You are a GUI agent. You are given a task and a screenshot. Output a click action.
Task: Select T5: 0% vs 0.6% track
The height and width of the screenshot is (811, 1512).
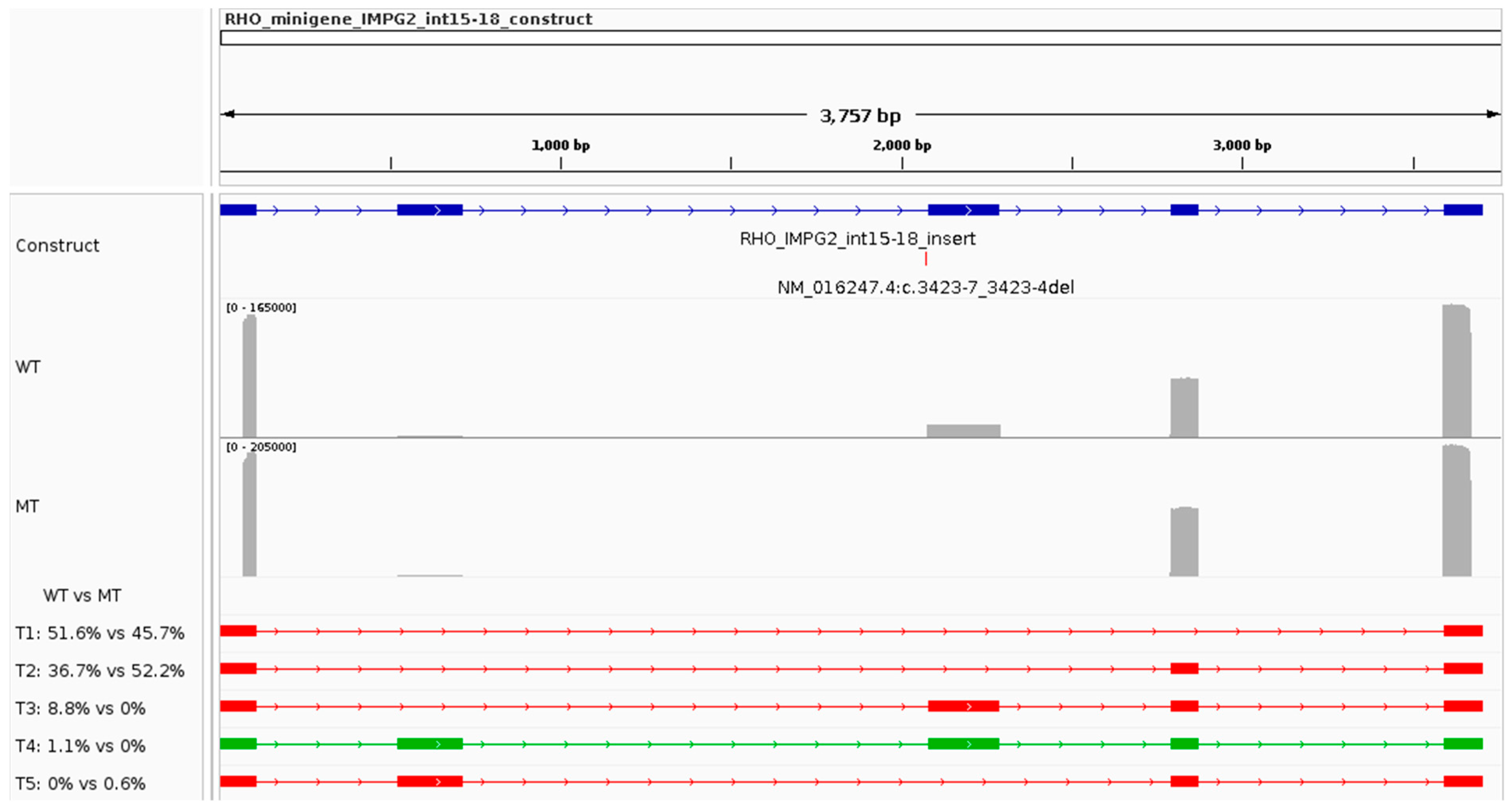click(80, 783)
